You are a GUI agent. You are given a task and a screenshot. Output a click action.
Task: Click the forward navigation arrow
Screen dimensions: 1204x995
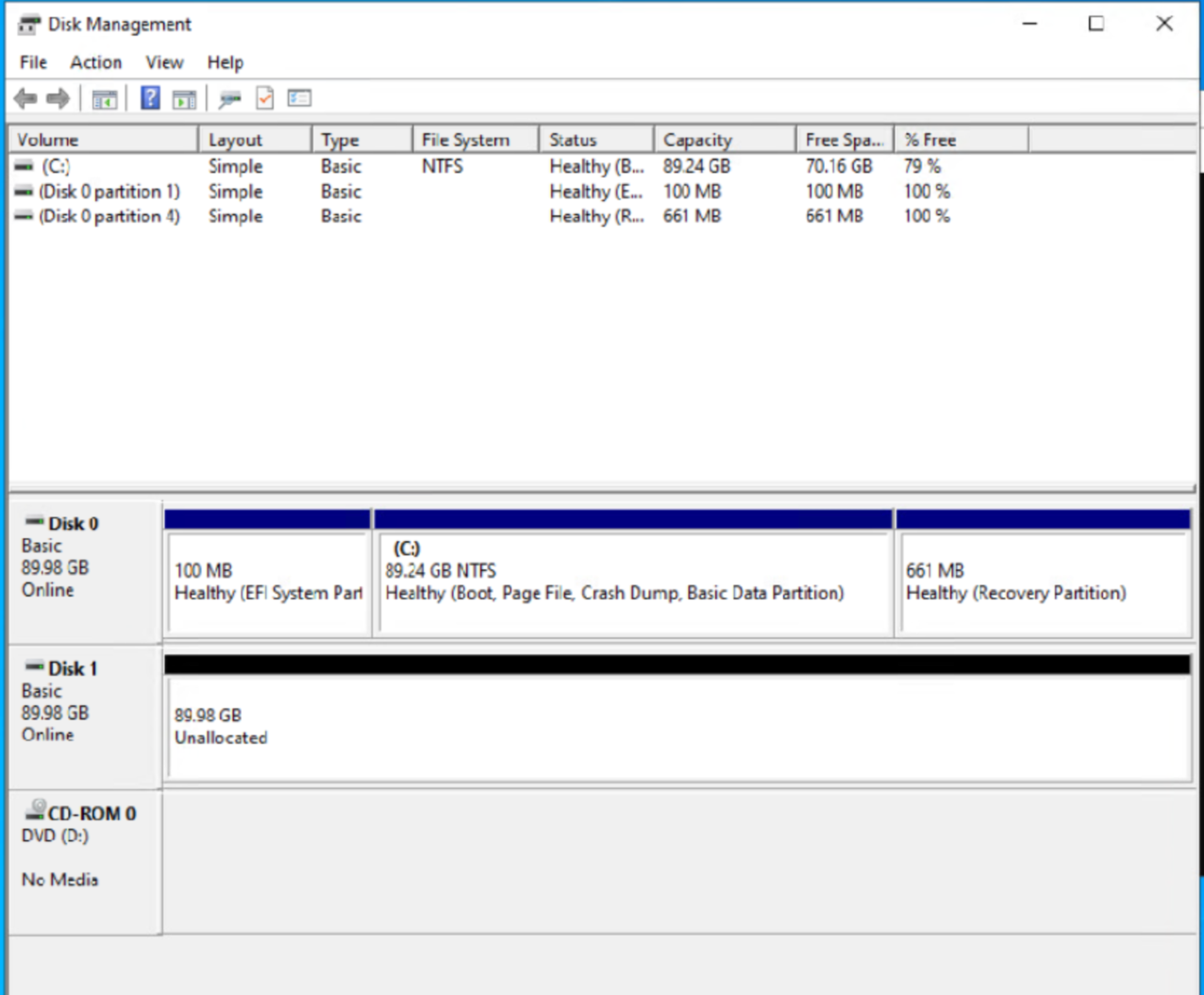58,98
